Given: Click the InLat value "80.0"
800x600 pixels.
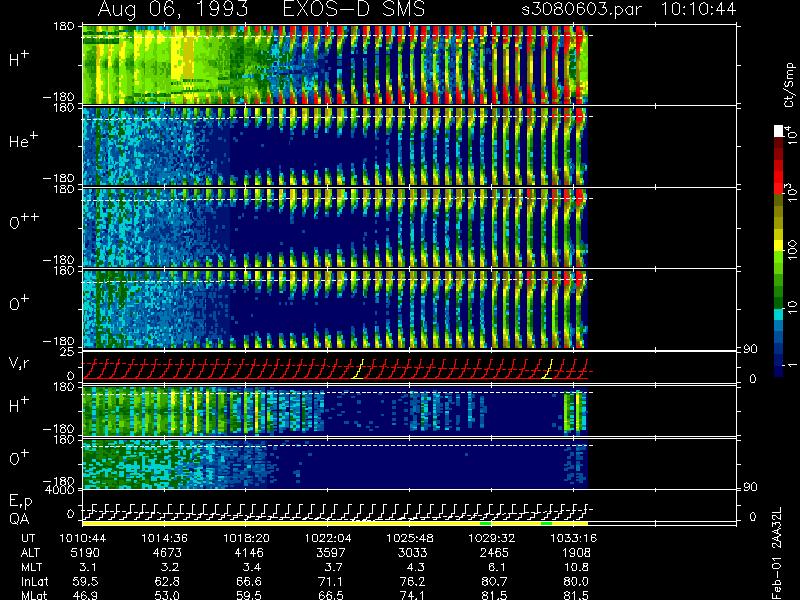Looking at the screenshot, I should 576,581.
